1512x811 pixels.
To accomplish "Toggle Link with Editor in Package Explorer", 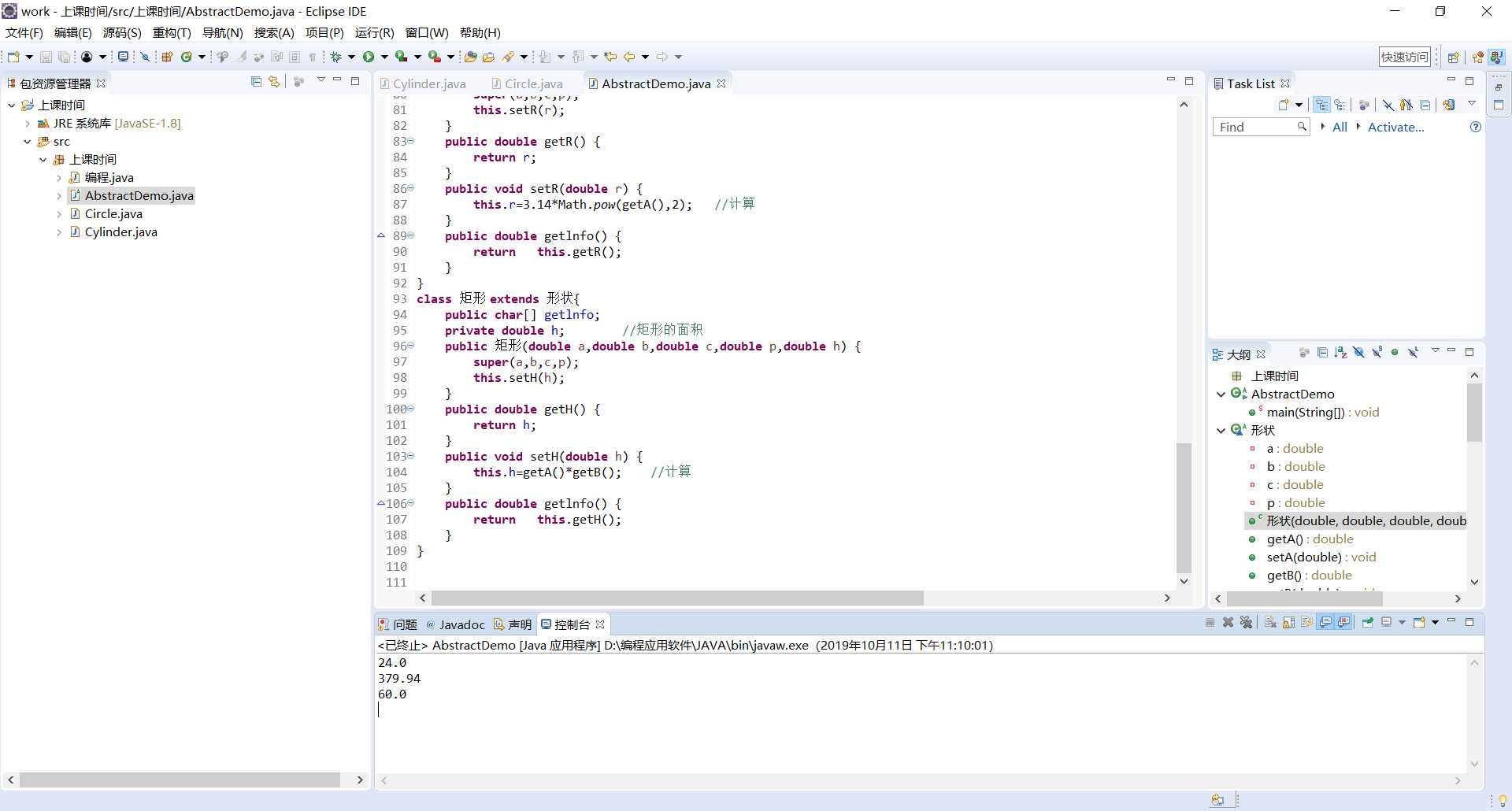I will pos(274,81).
